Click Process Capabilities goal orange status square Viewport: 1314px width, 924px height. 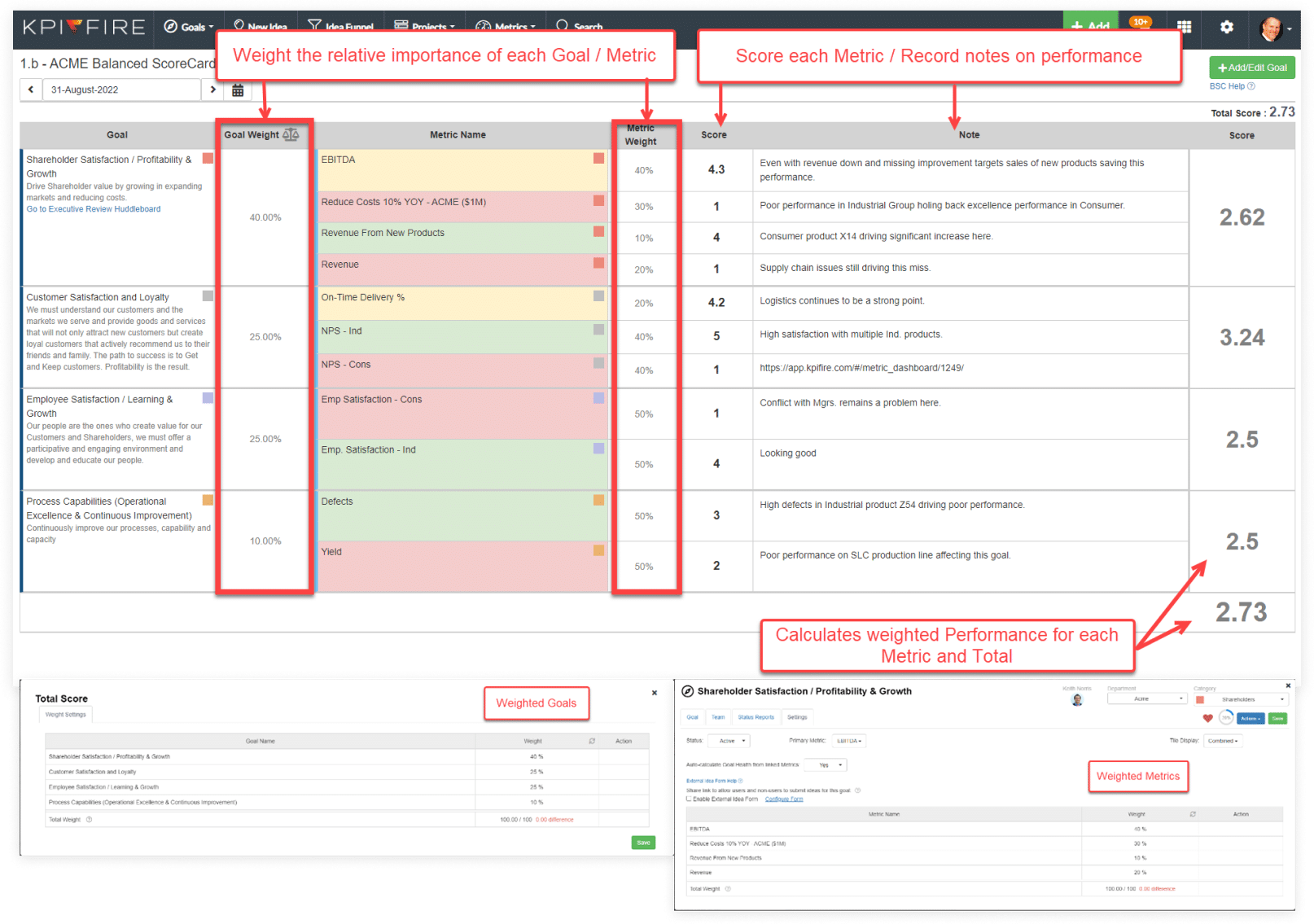click(208, 500)
